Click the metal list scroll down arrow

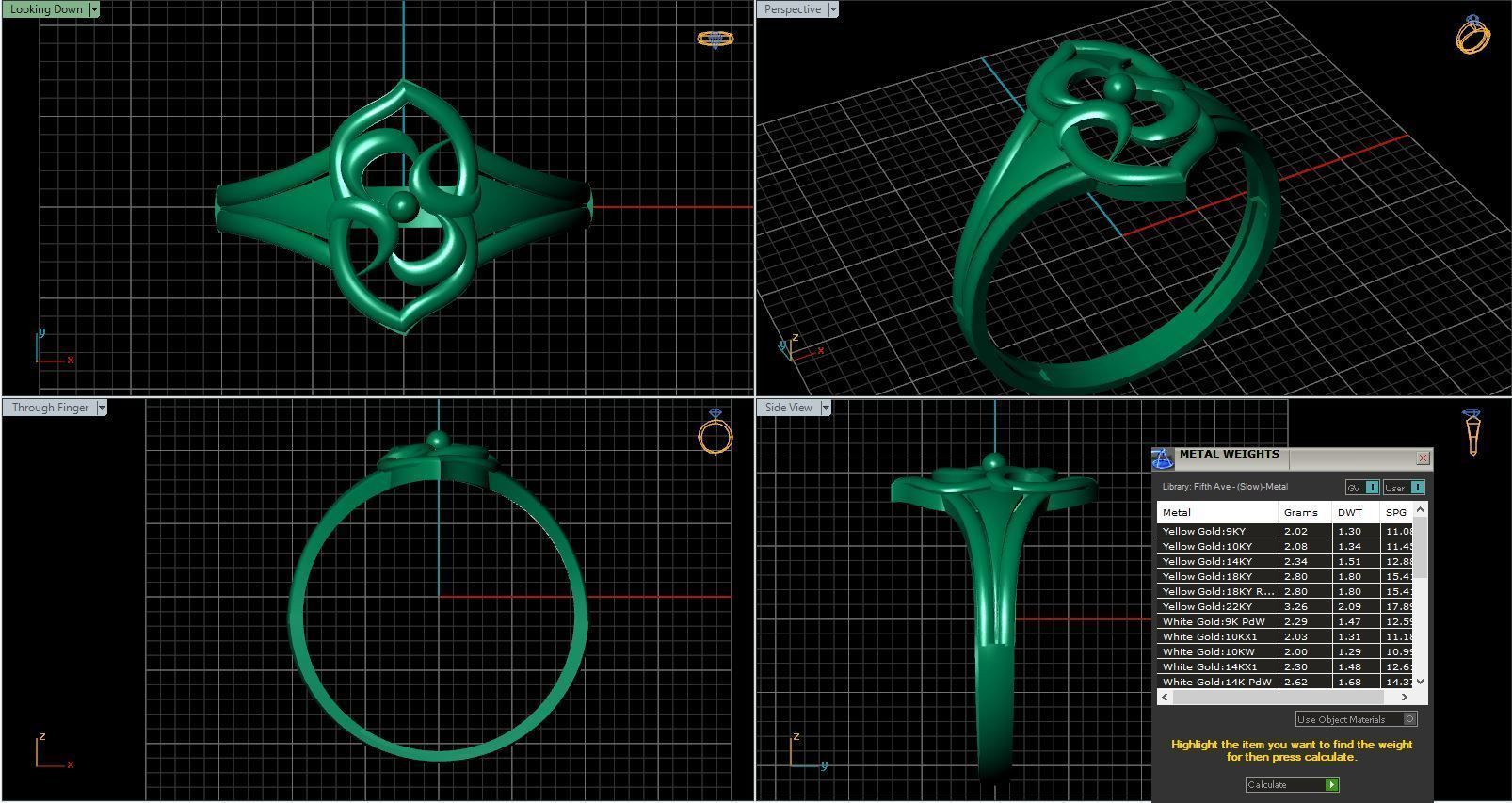tap(1421, 682)
